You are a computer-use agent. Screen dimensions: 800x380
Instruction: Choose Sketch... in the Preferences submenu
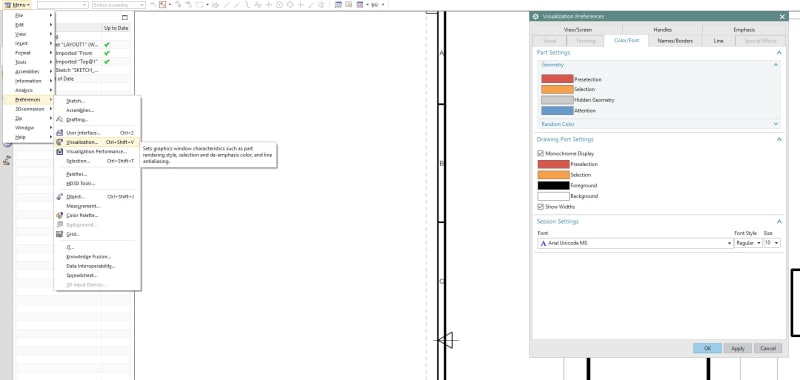[x=96, y=101]
